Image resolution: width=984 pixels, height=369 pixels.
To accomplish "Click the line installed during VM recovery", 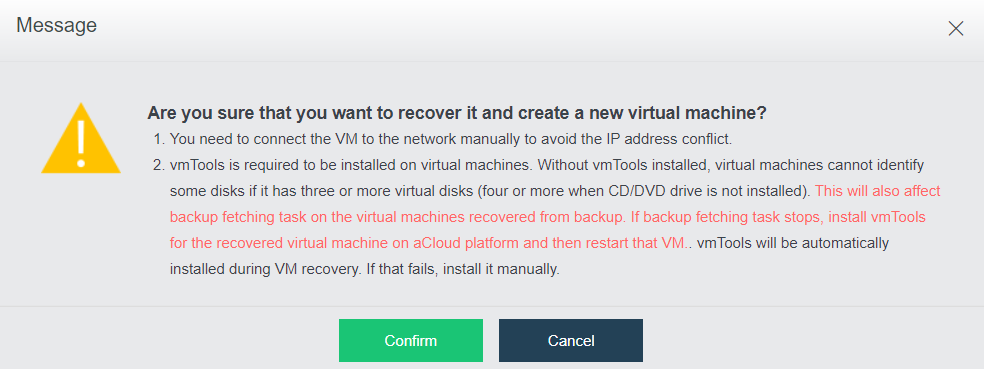I will click(364, 270).
